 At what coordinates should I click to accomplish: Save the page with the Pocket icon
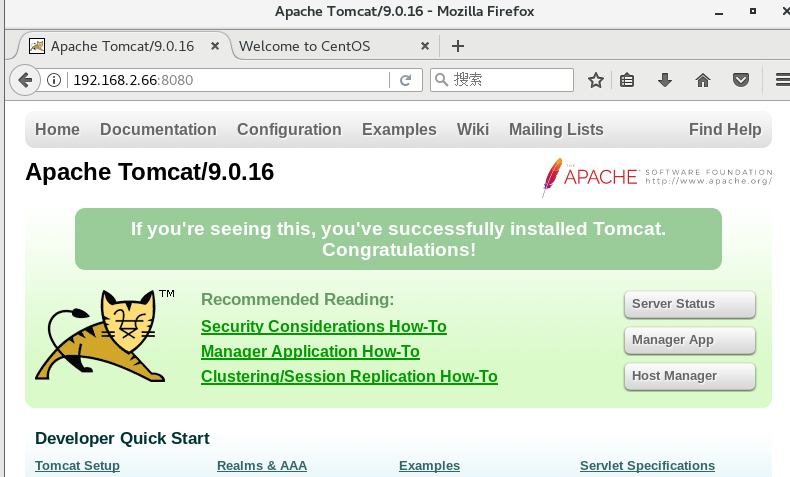point(741,80)
